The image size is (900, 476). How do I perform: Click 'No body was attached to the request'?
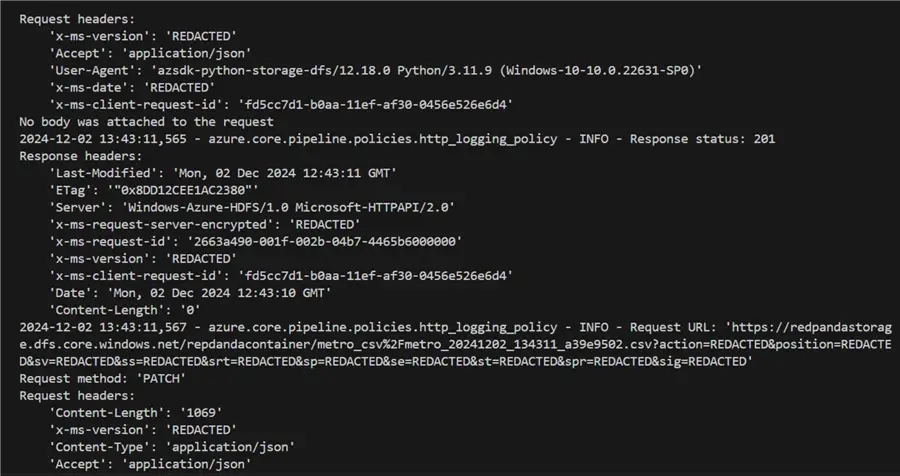pos(146,122)
